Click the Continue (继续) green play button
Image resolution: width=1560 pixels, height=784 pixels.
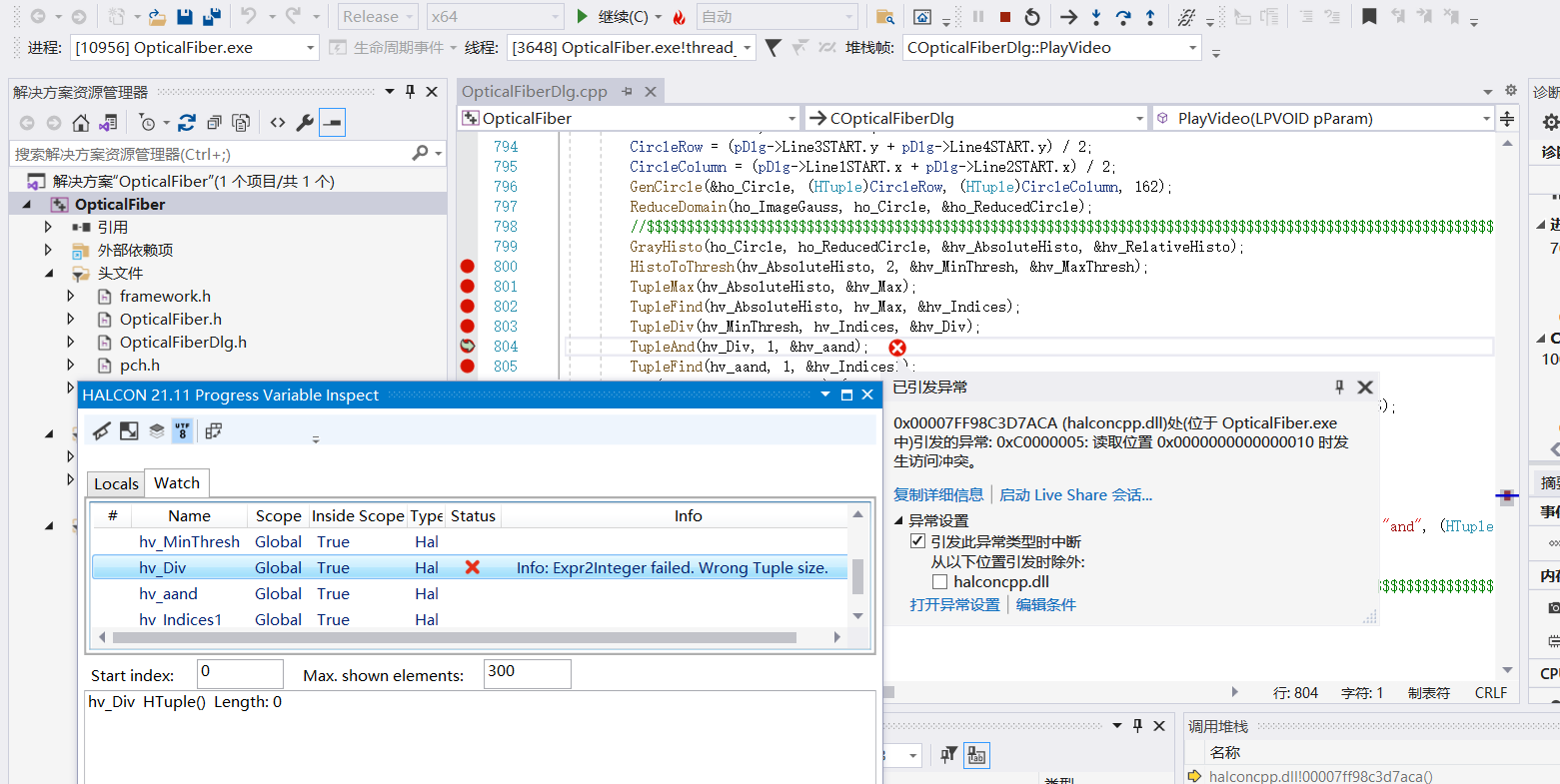584,17
